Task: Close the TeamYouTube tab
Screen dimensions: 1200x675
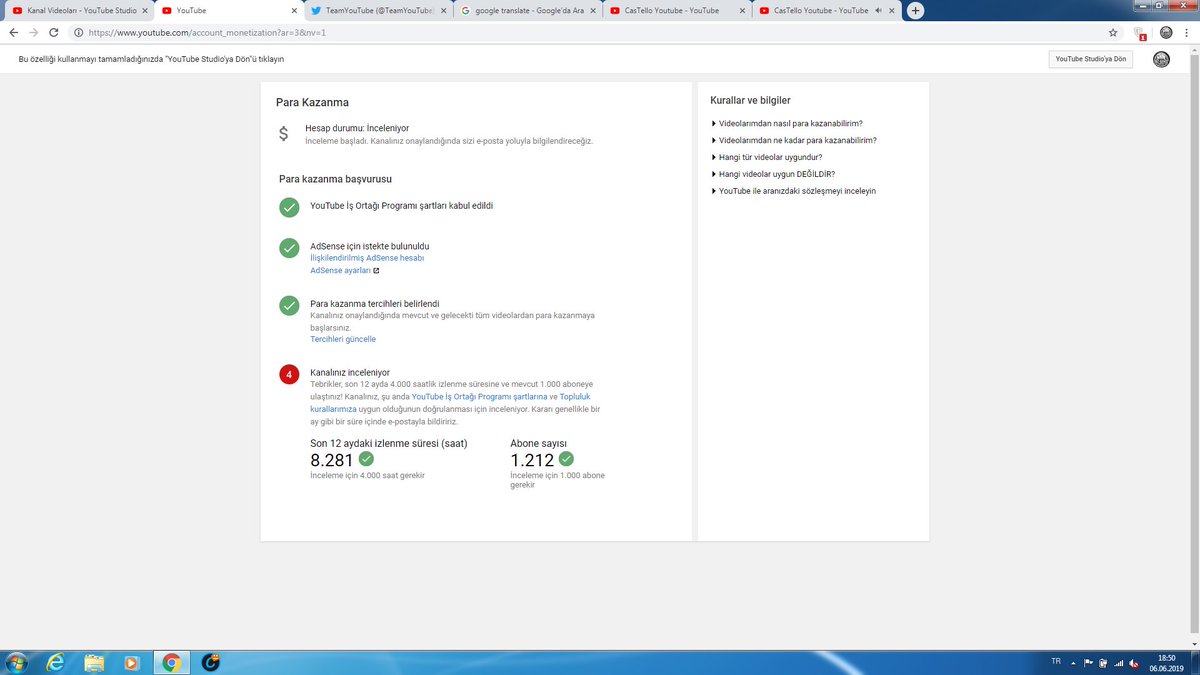Action: 442,10
